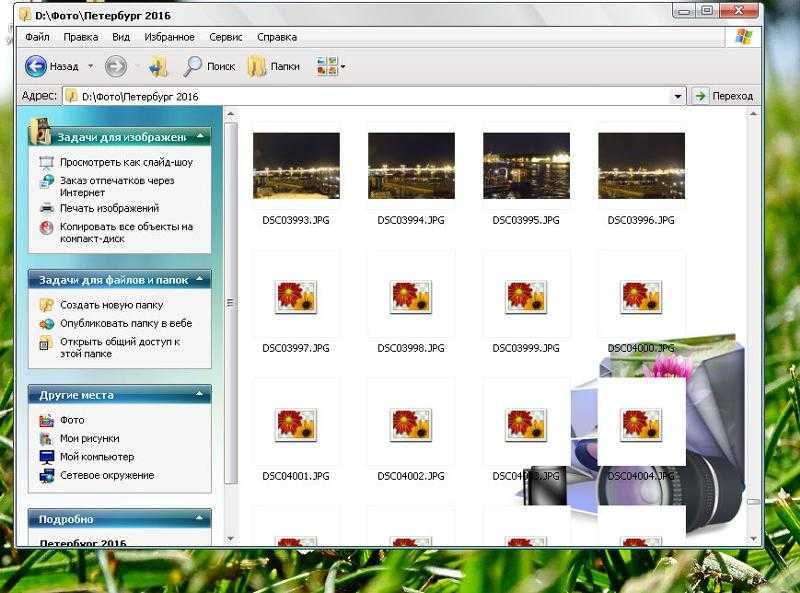This screenshot has width=800, height=593.
Task: Click the Мой компьютер monitor icon
Action: [x=46, y=457]
